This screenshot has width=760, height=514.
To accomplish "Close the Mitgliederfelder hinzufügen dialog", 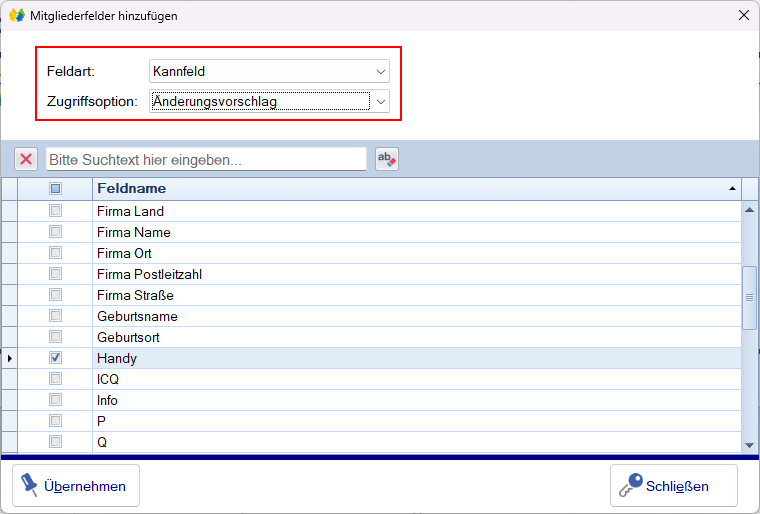I will (743, 15).
